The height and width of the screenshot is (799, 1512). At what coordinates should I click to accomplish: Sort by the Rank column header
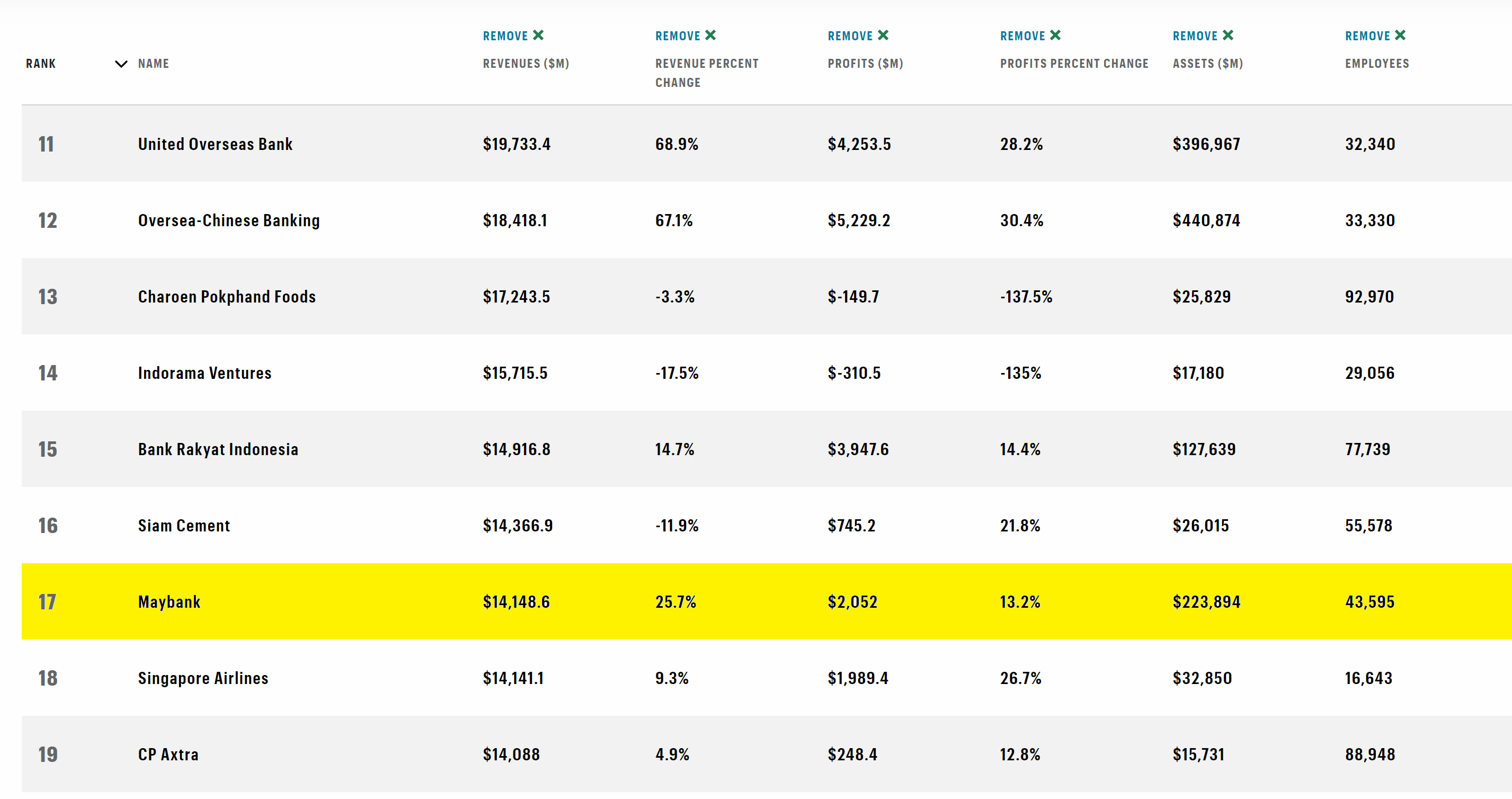pyautogui.click(x=40, y=64)
